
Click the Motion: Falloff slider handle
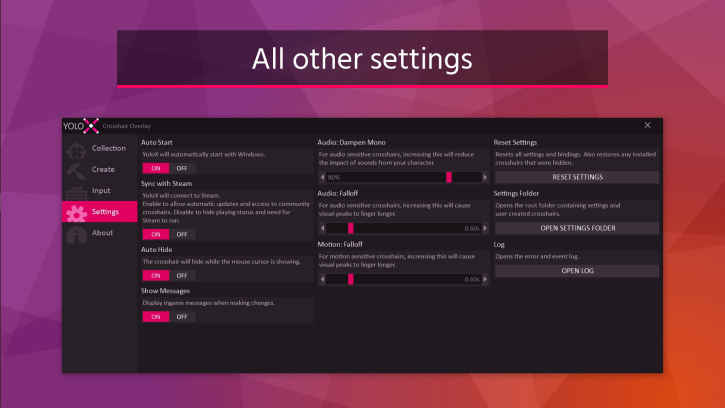350,279
